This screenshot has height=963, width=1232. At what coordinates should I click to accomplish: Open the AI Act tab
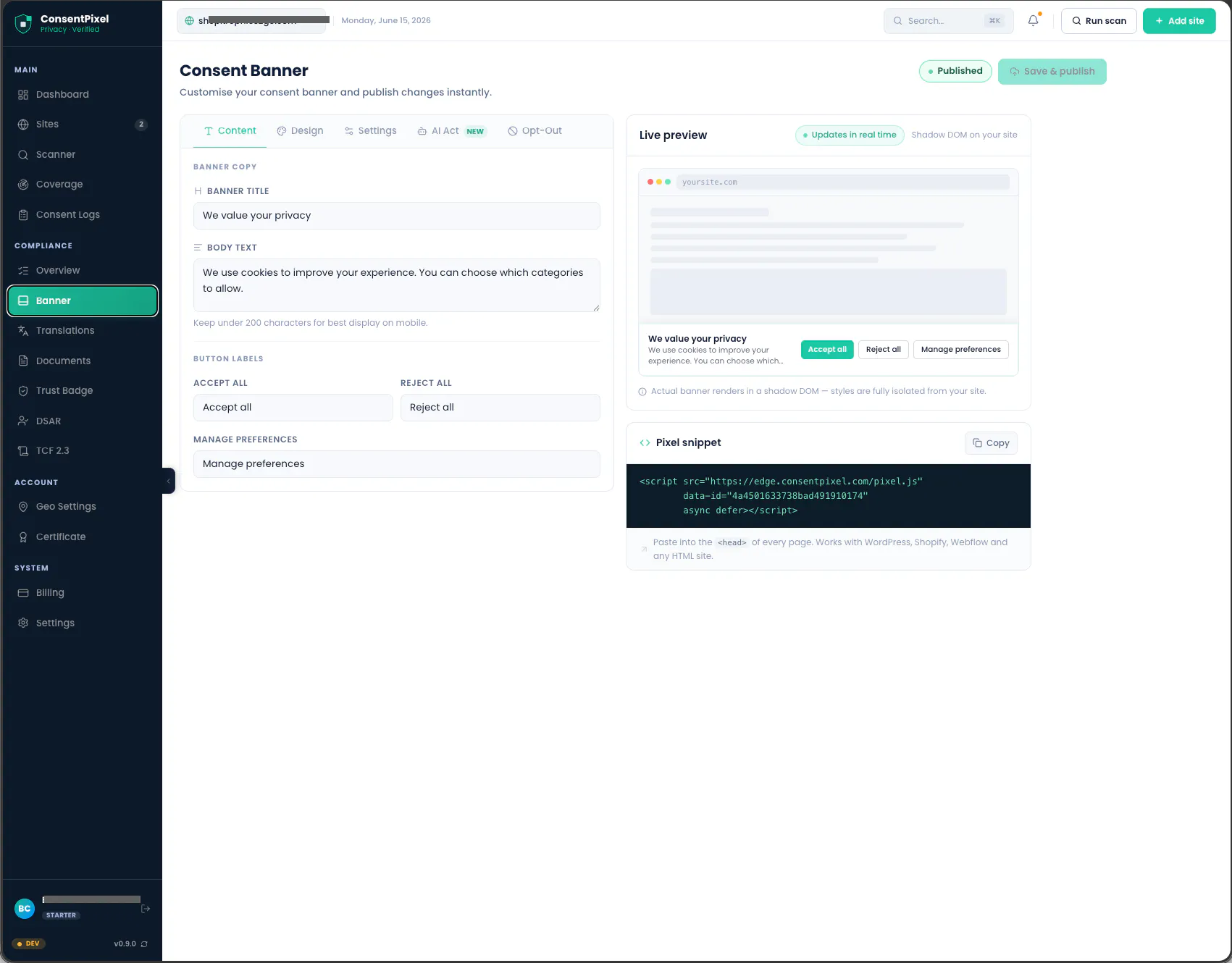pyautogui.click(x=452, y=131)
